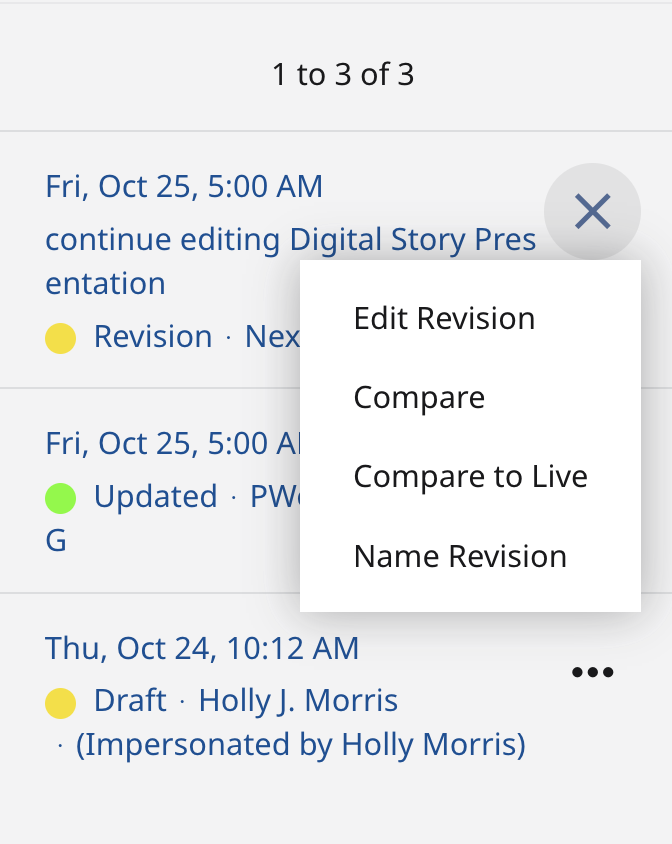Close the revision actions menu with X button
Viewport: 672px width, 844px height.
[592, 211]
